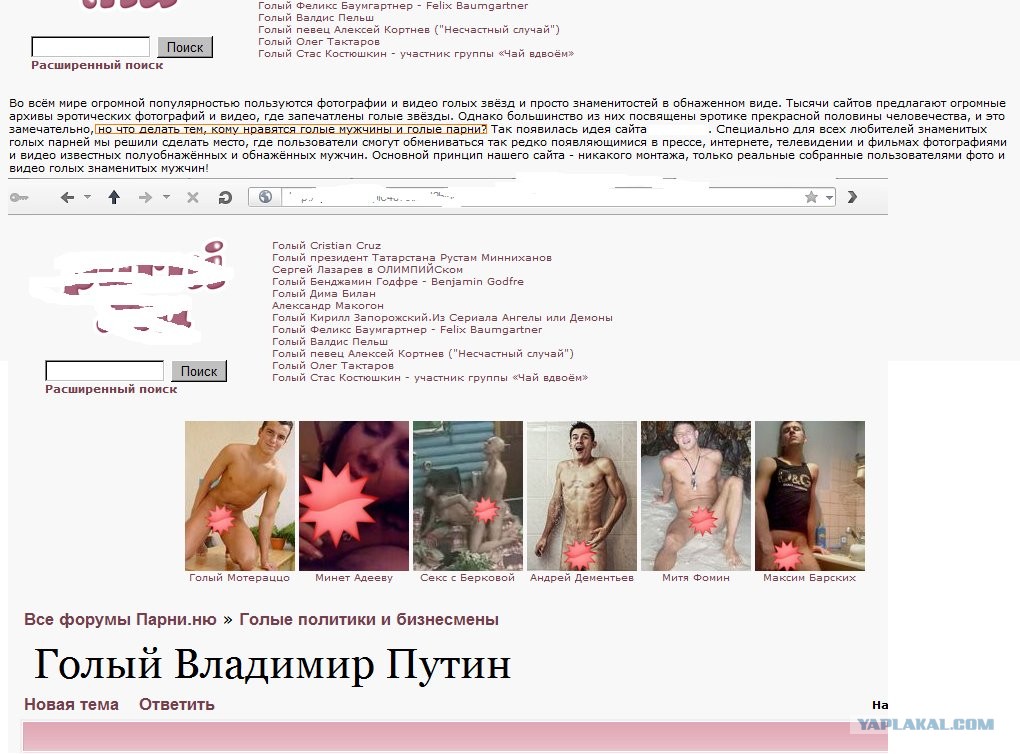Click the up arrow navigation icon
1020x754 pixels.
[x=114, y=197]
